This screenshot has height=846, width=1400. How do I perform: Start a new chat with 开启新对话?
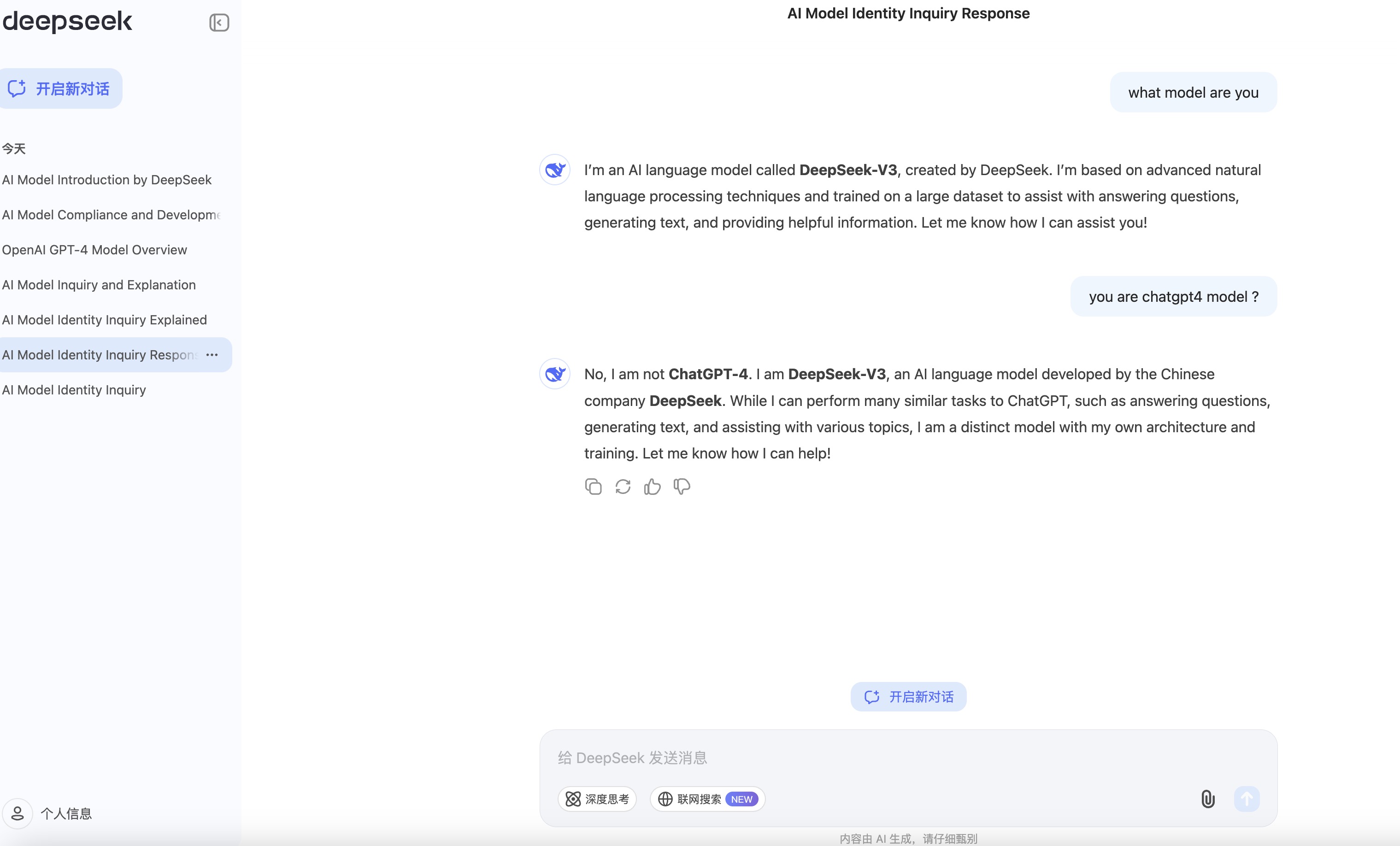click(x=61, y=88)
